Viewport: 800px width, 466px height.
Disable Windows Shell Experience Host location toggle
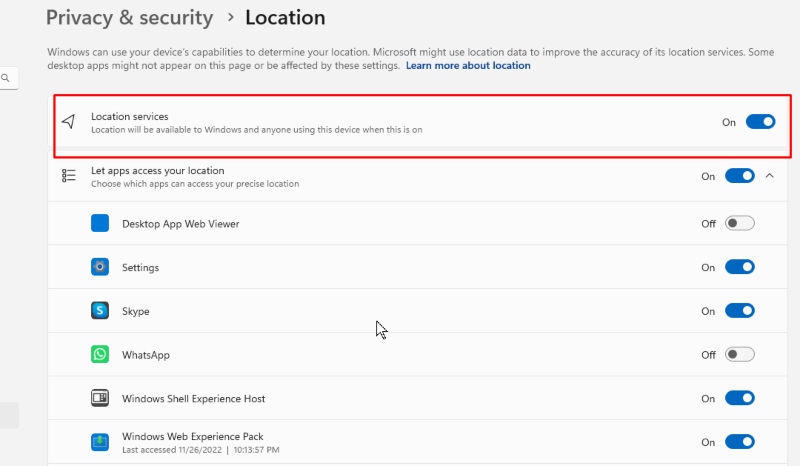pos(739,398)
